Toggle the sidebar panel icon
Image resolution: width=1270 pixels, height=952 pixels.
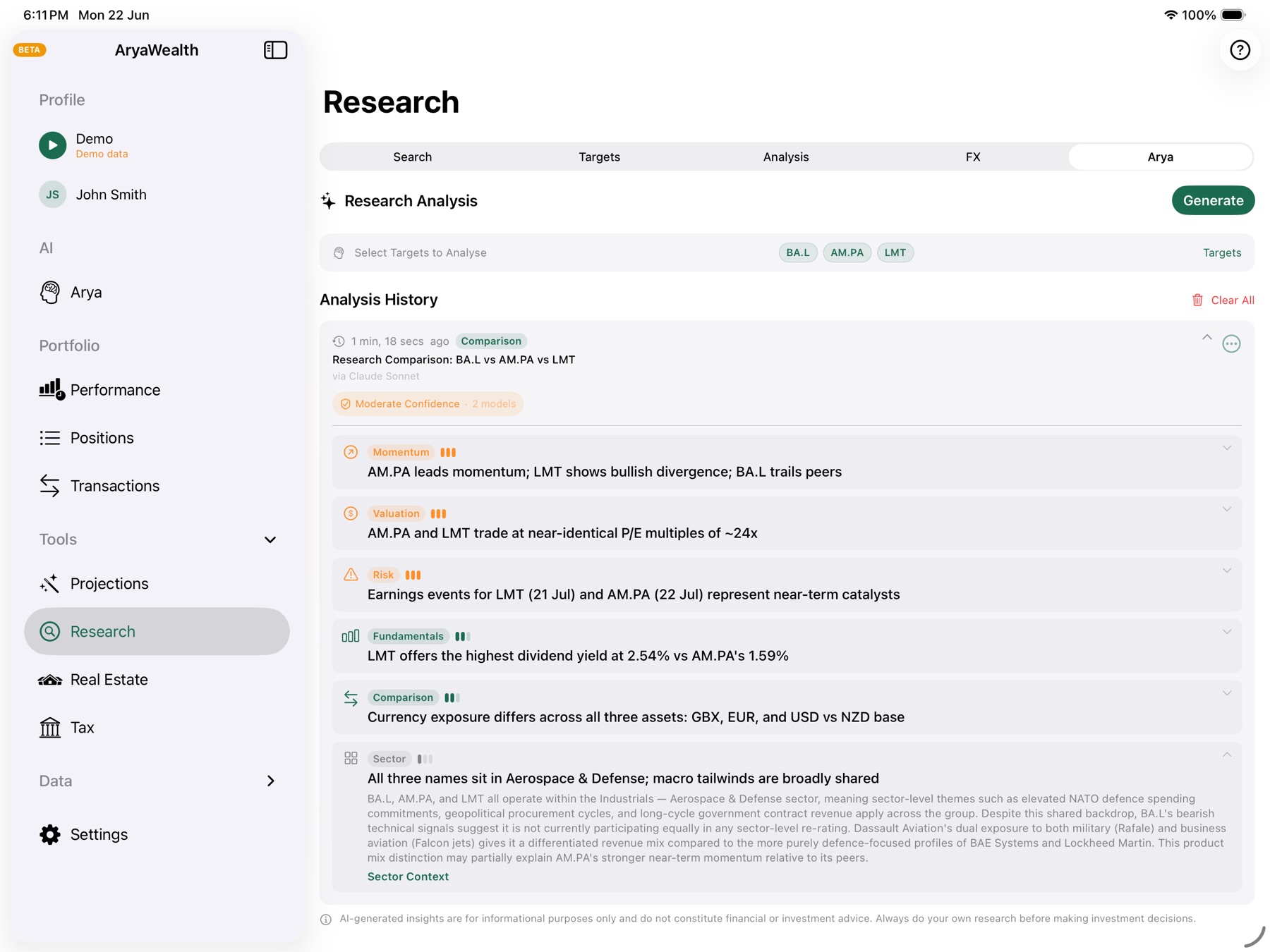coord(275,50)
